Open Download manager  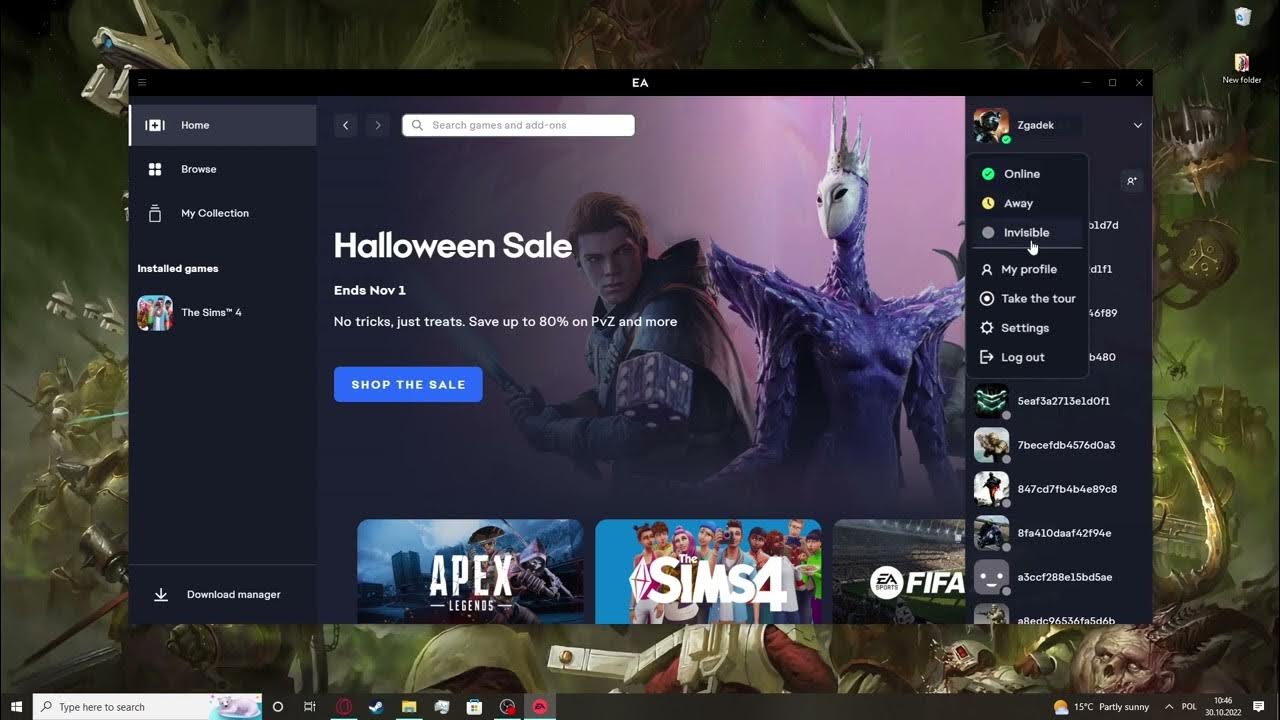point(223,594)
